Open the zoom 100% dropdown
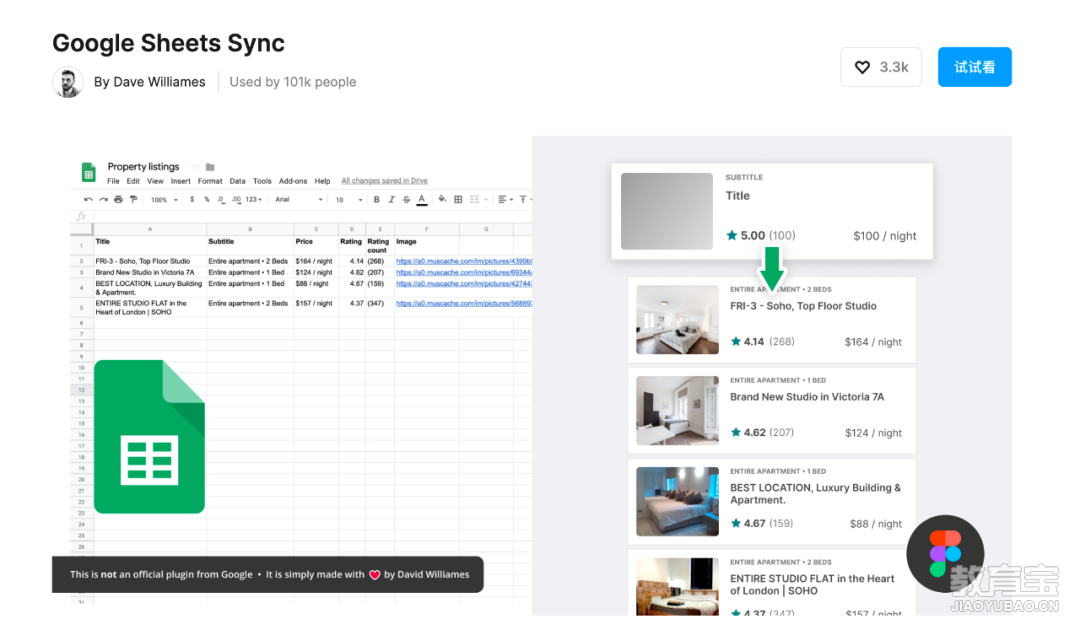 [x=164, y=200]
